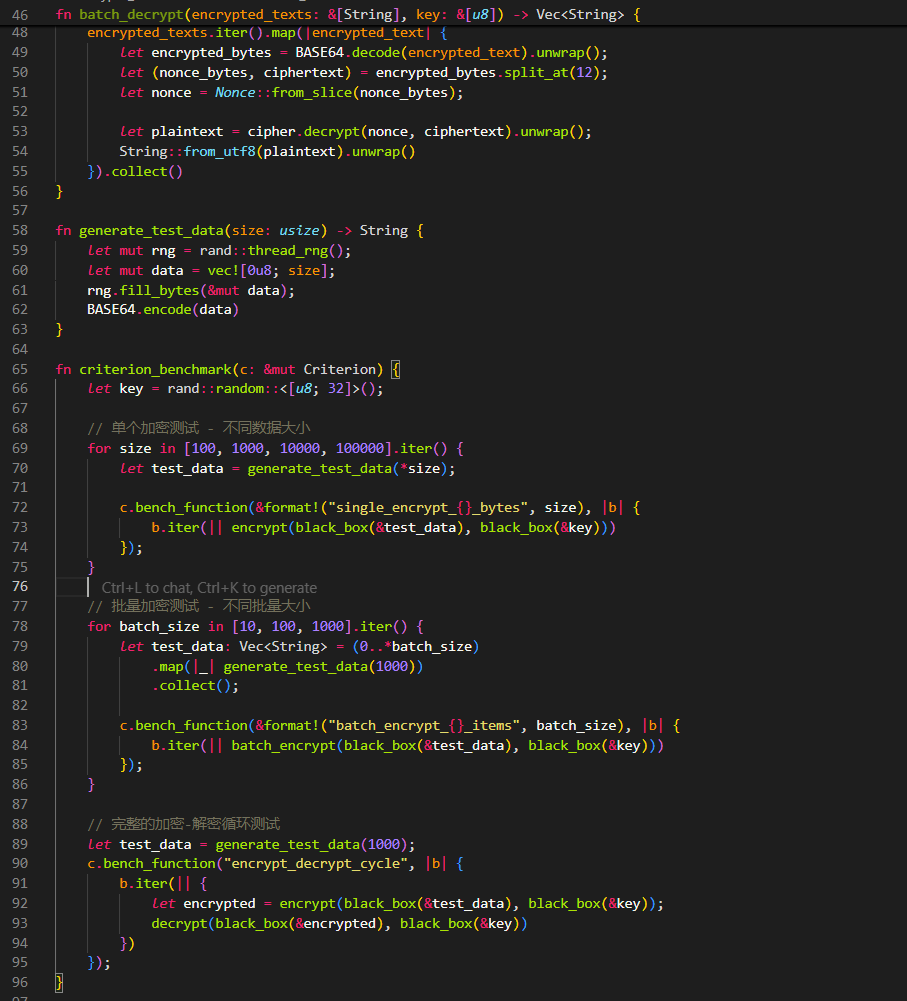This screenshot has height=1001, width=907.
Task: Click line number 96 in the gutter
Action: 20,982
